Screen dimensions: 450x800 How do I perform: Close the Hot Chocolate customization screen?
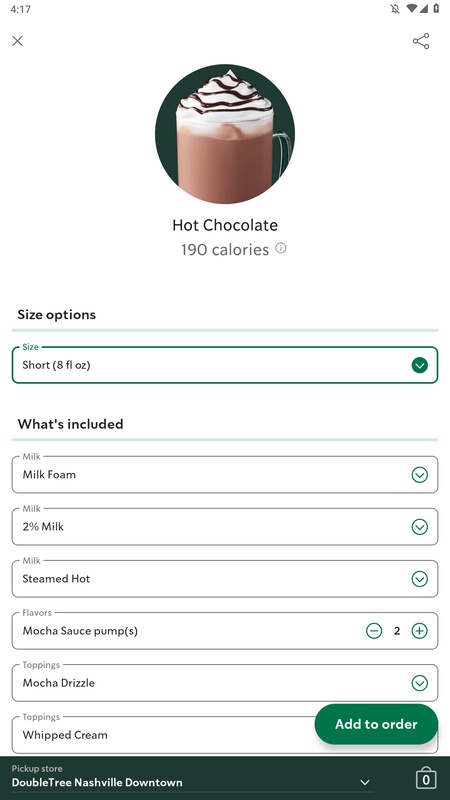click(x=17, y=41)
